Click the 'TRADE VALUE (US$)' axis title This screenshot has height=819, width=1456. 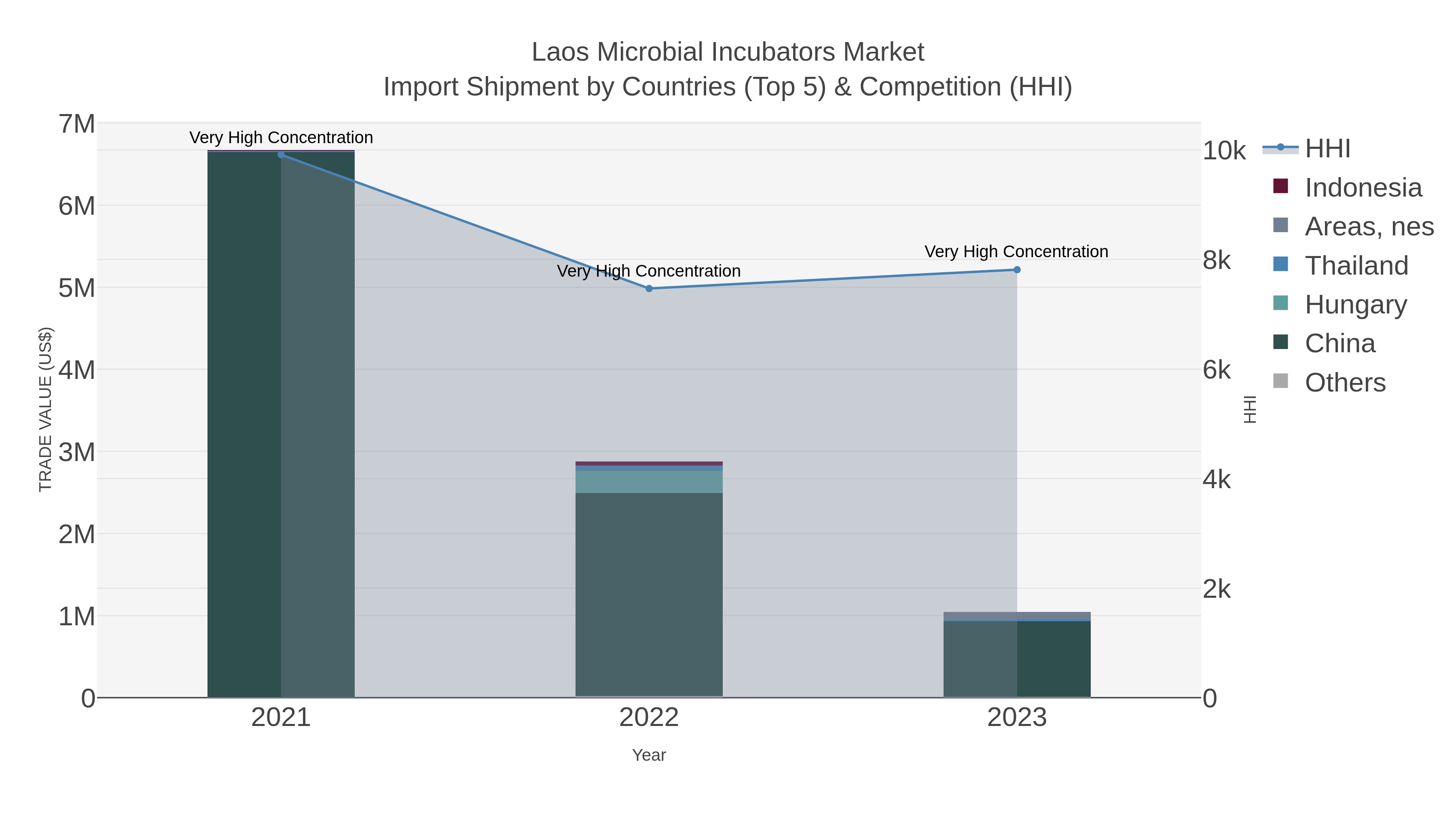pos(45,409)
